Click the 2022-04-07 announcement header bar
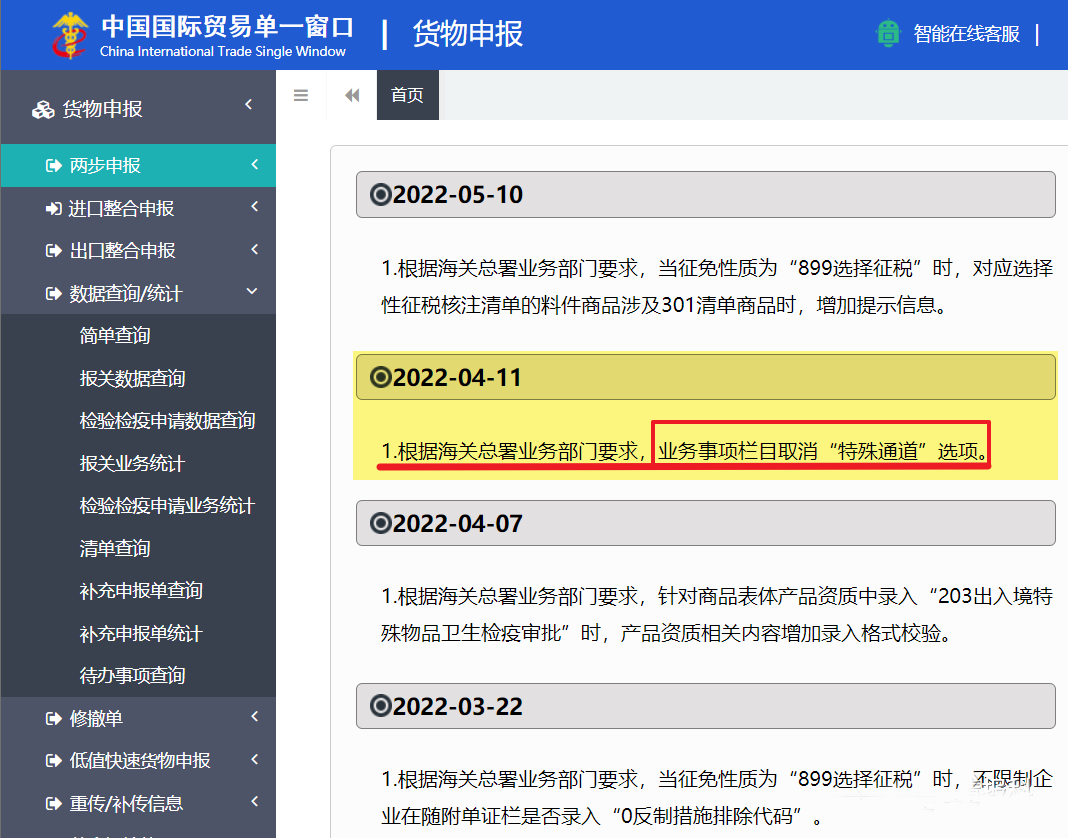1068x838 pixels. [x=705, y=523]
